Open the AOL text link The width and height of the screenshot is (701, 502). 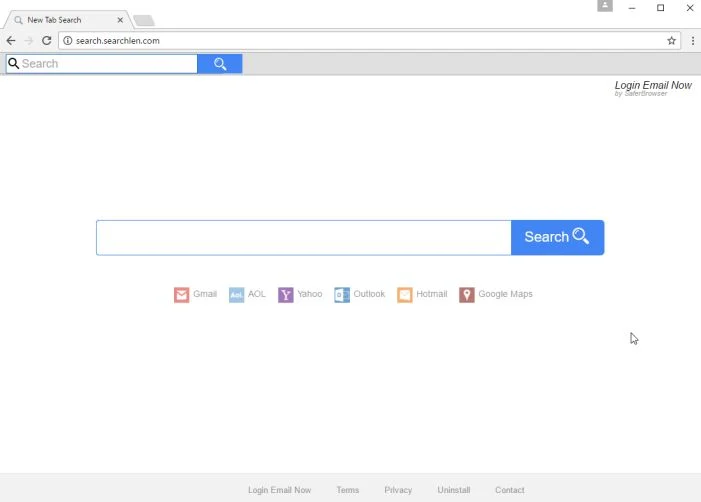[x=257, y=294]
